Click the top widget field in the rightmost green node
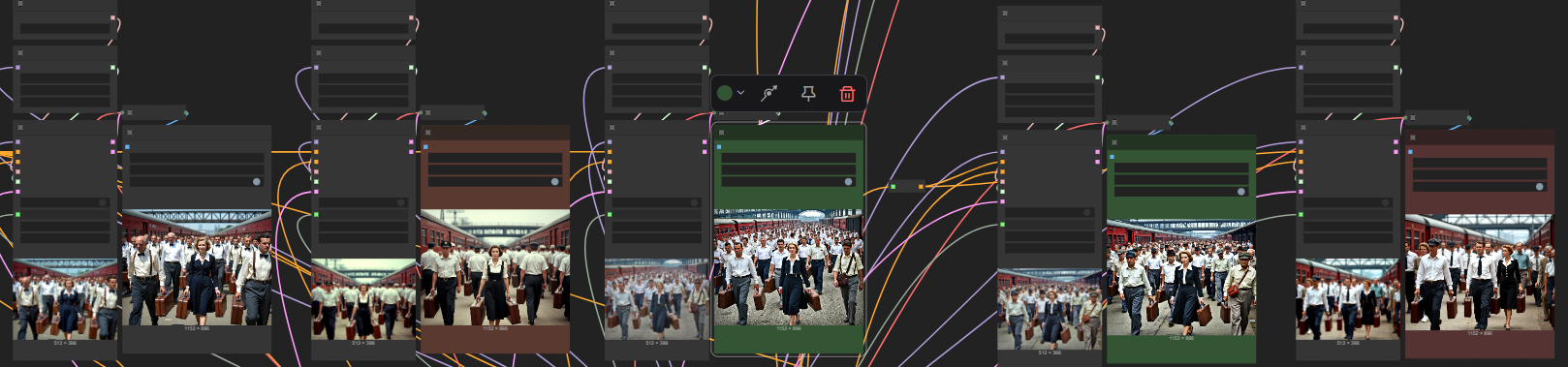Viewport: 1568px width, 367px height. pos(1180,167)
